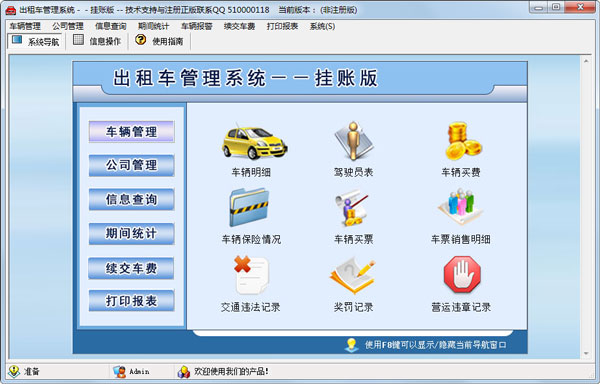Open the 奖罚记录 notebook pencil icon
600x384 pixels.
pyautogui.click(x=352, y=276)
